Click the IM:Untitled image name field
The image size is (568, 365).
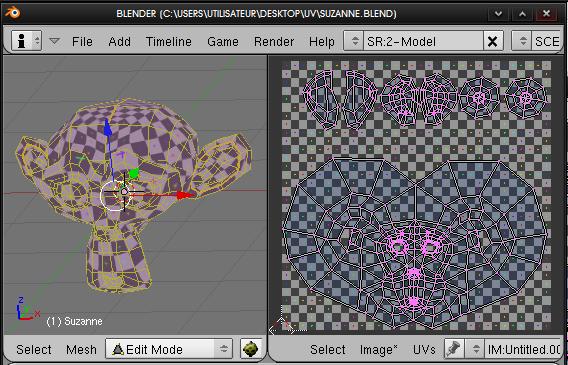[x=524, y=349]
